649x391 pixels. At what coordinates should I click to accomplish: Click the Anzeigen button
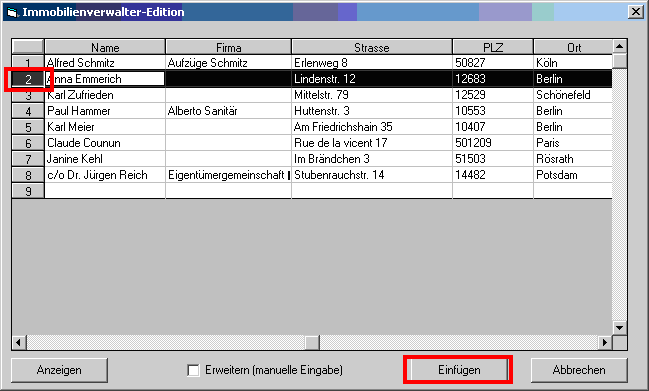[x=59, y=370]
